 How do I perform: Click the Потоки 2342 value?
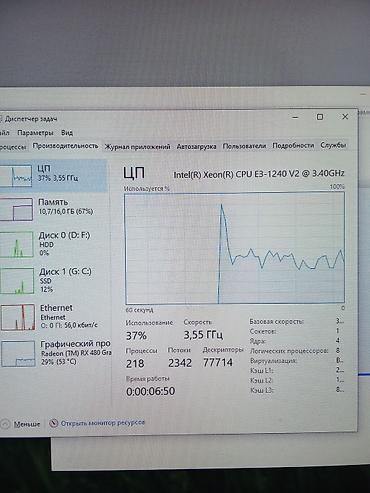click(180, 363)
